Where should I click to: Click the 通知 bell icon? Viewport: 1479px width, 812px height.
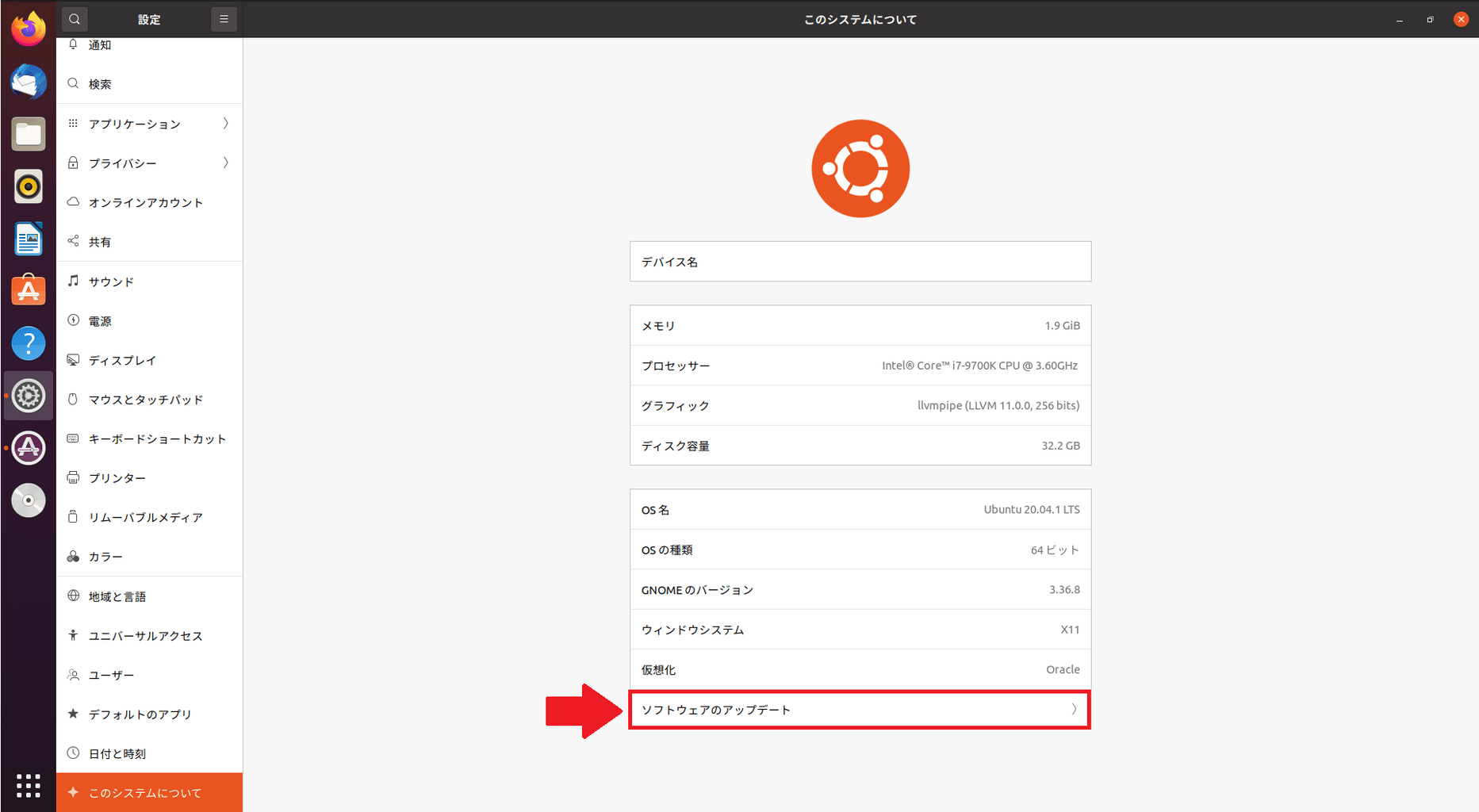tap(73, 44)
